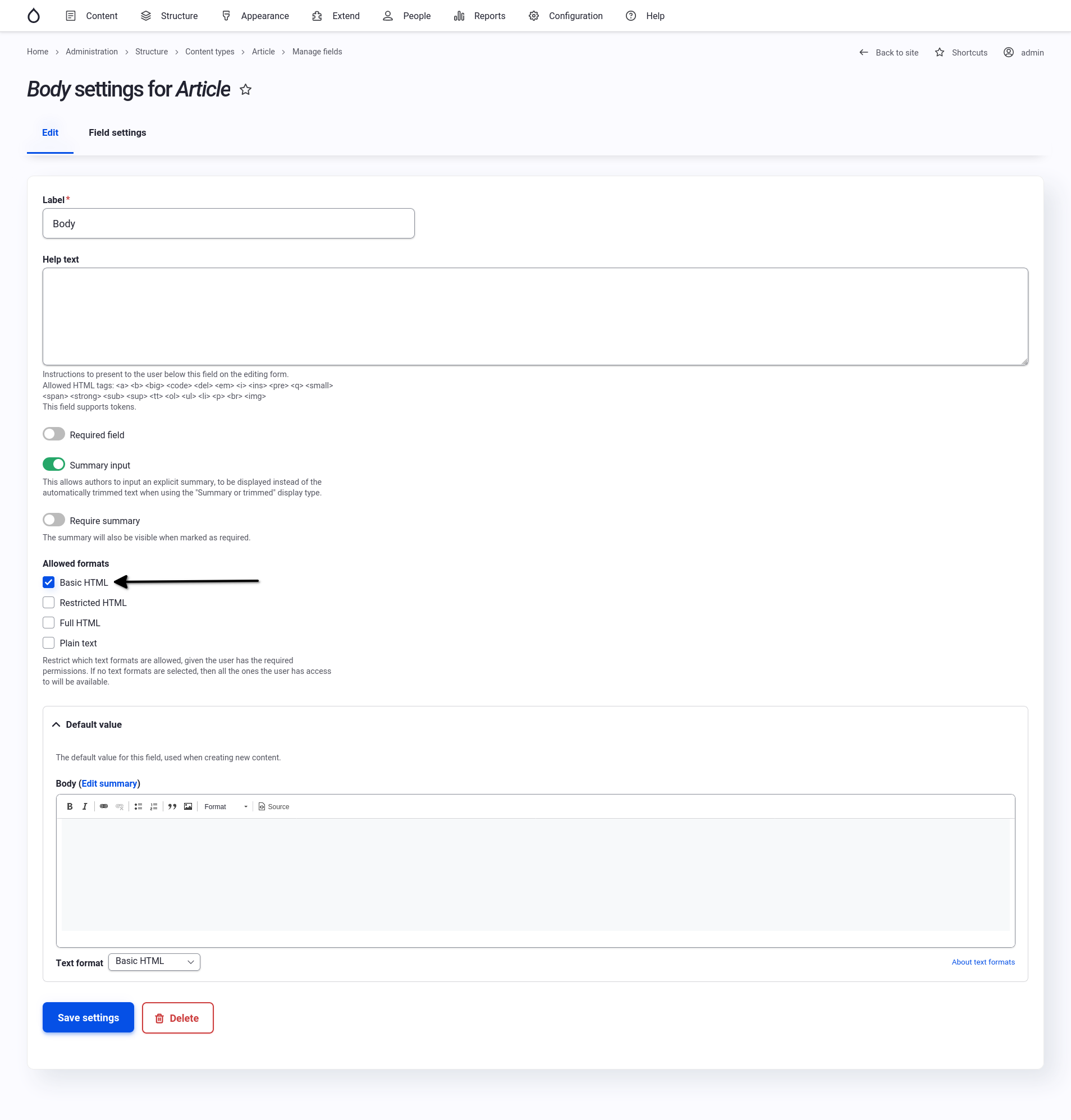Open the Structure menu
The width and height of the screenshot is (1071, 1120).
pyautogui.click(x=170, y=16)
